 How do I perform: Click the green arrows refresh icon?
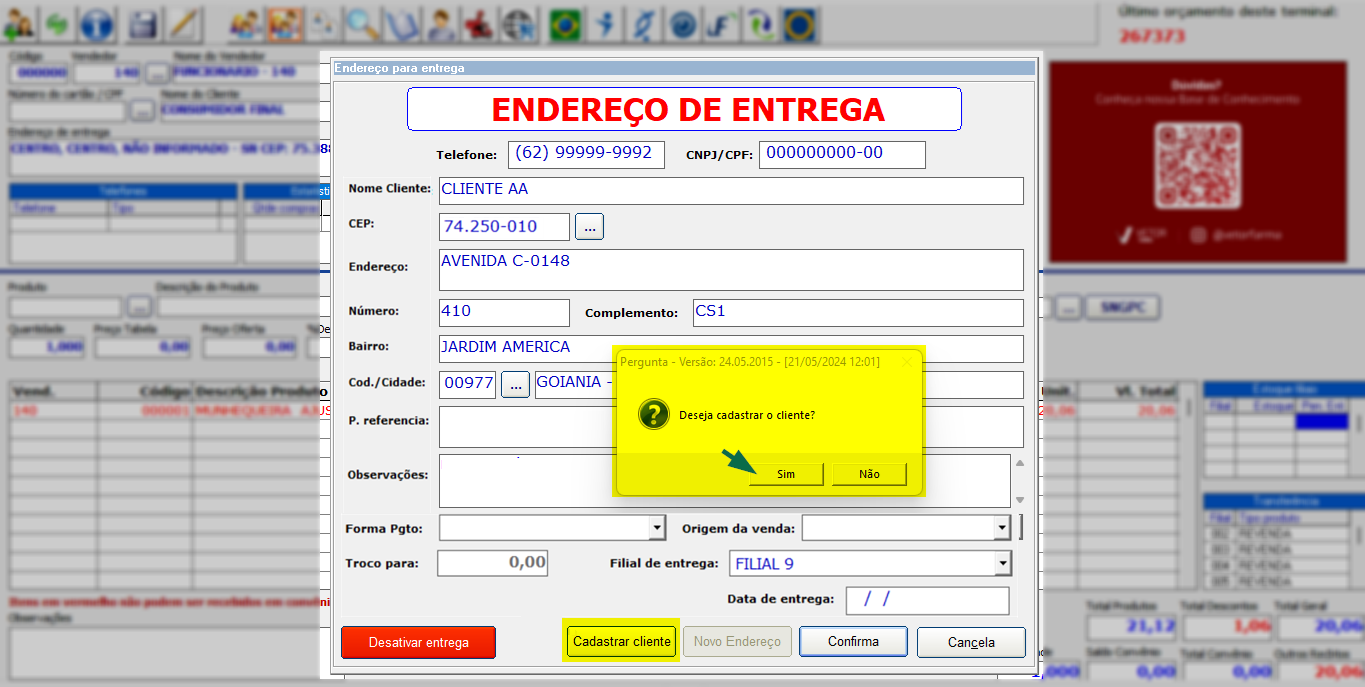[57, 23]
